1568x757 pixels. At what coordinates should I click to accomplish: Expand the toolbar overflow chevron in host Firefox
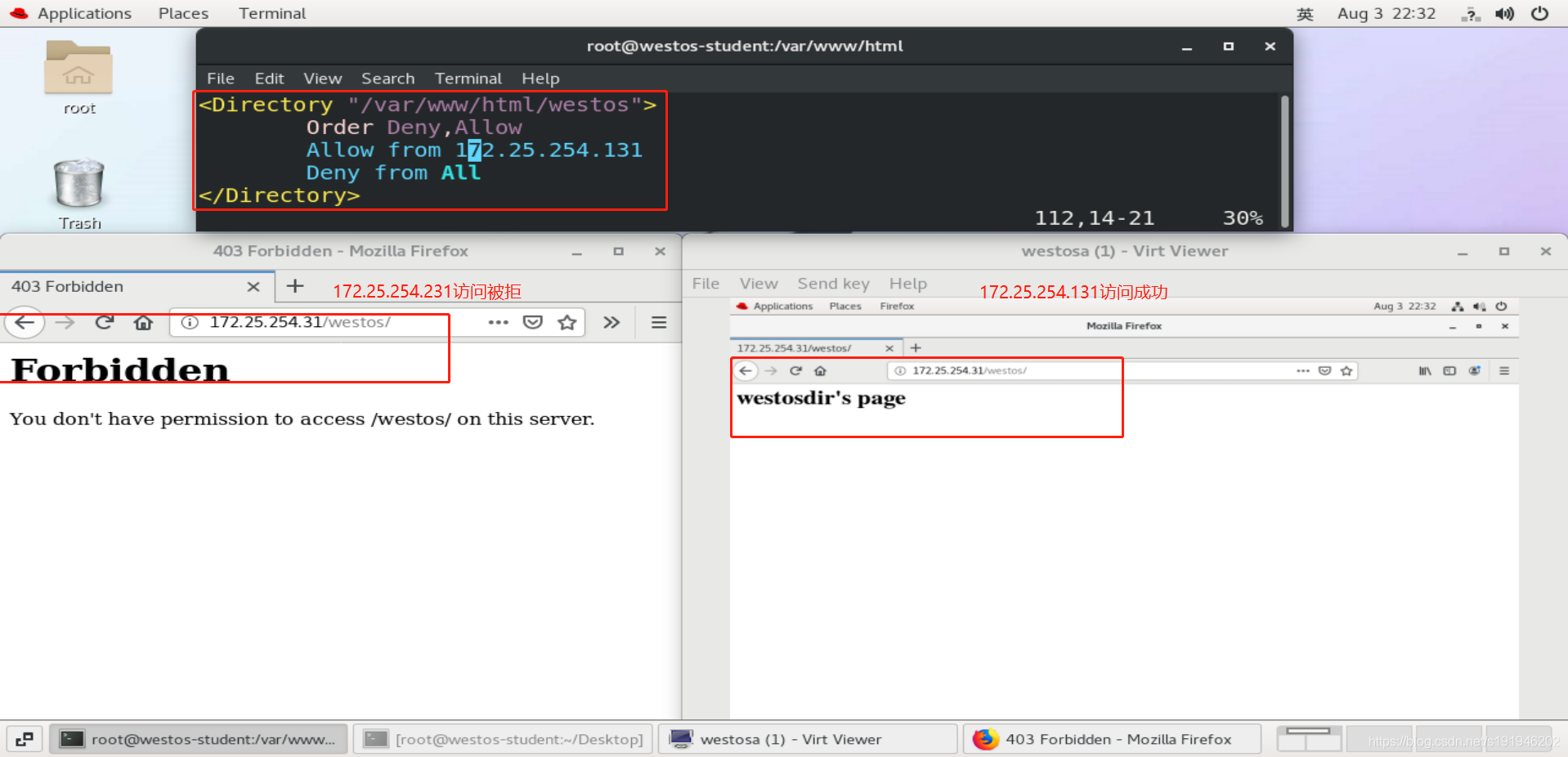[x=612, y=322]
